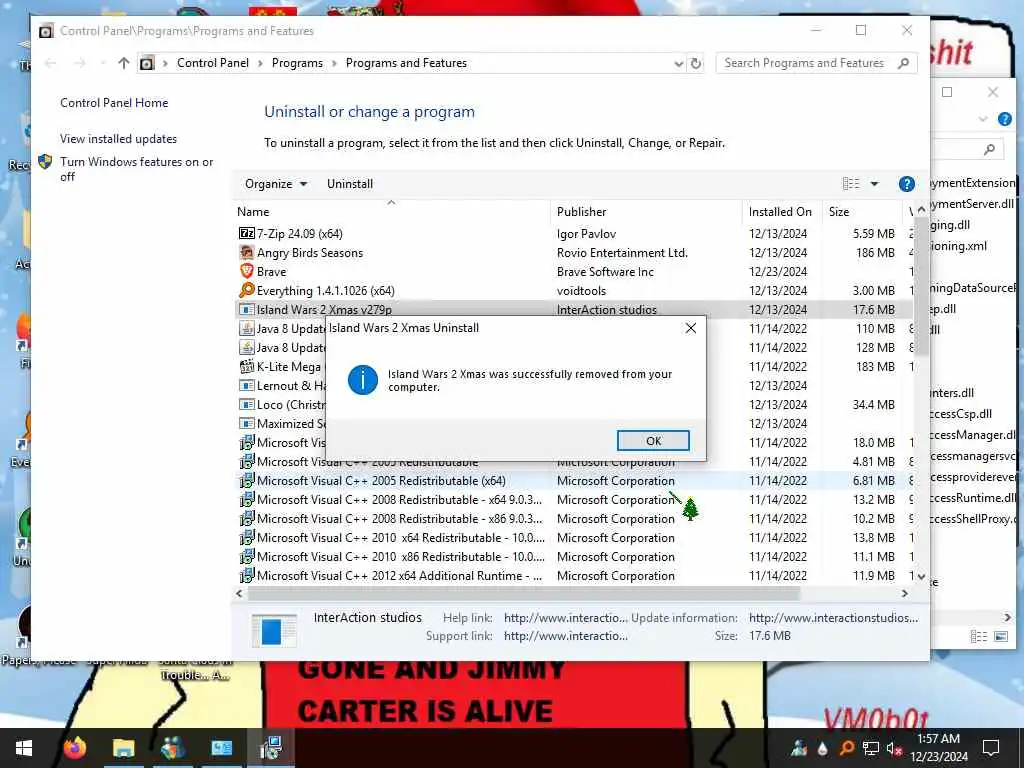Click the Everything search tool icon
Viewport: 1024px width, 768px height.
[x=246, y=290]
